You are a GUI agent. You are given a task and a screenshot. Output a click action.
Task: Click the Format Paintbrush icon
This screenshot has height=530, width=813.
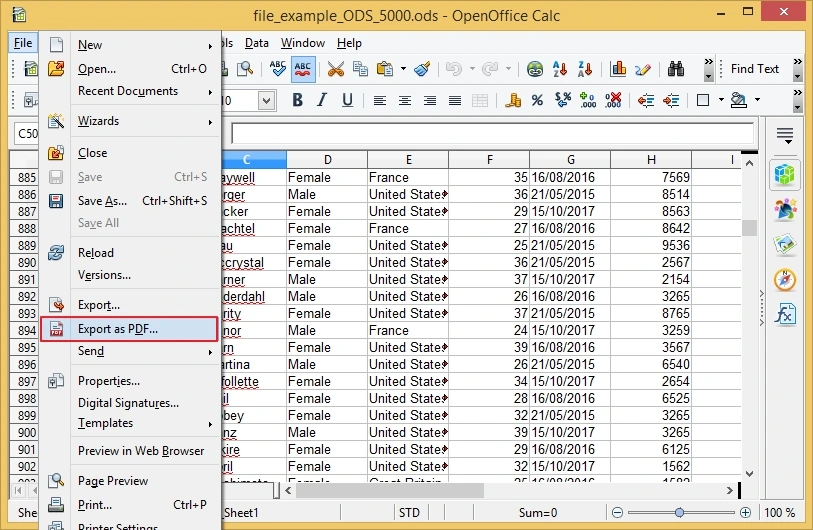422,69
